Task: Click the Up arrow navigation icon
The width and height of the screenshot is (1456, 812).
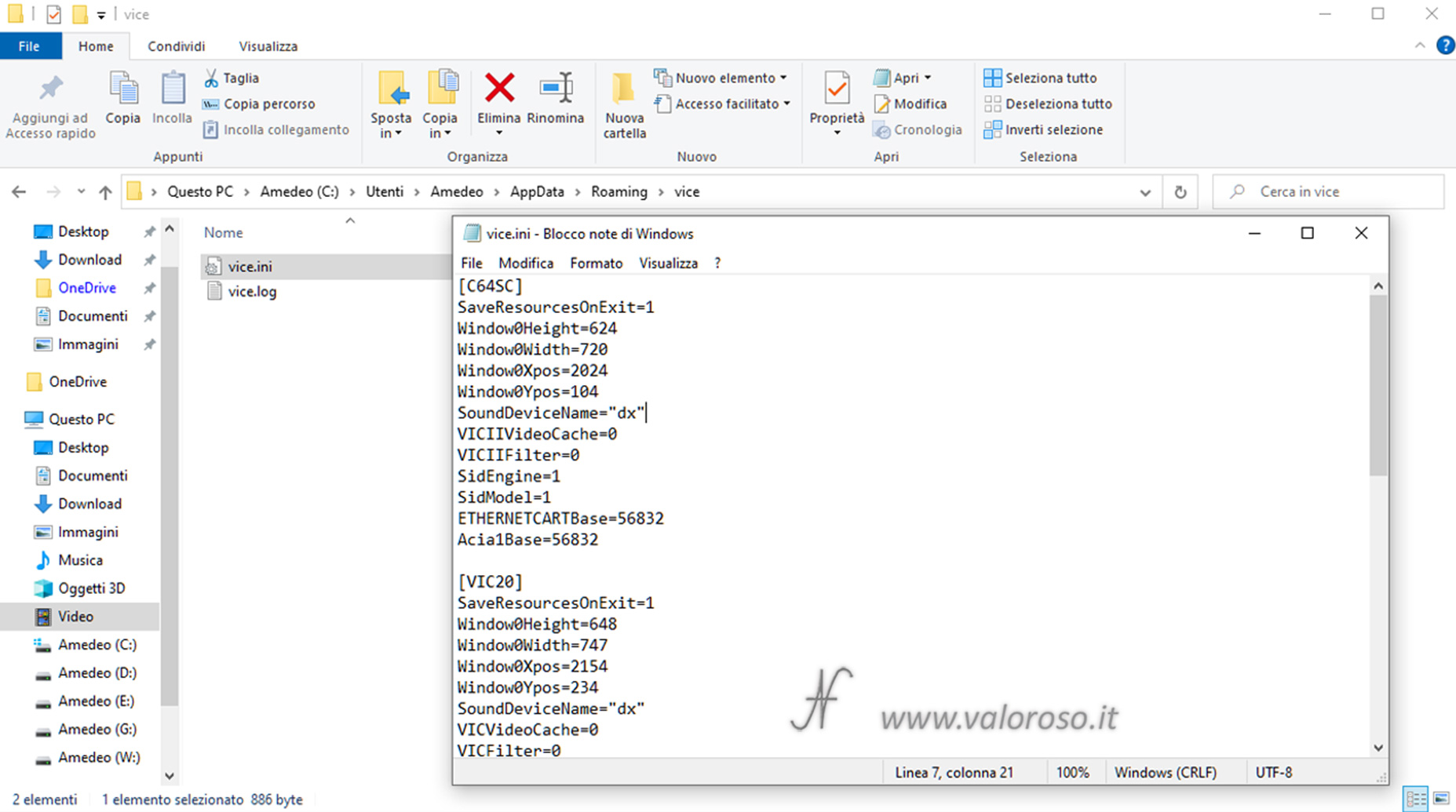Action: 105,192
